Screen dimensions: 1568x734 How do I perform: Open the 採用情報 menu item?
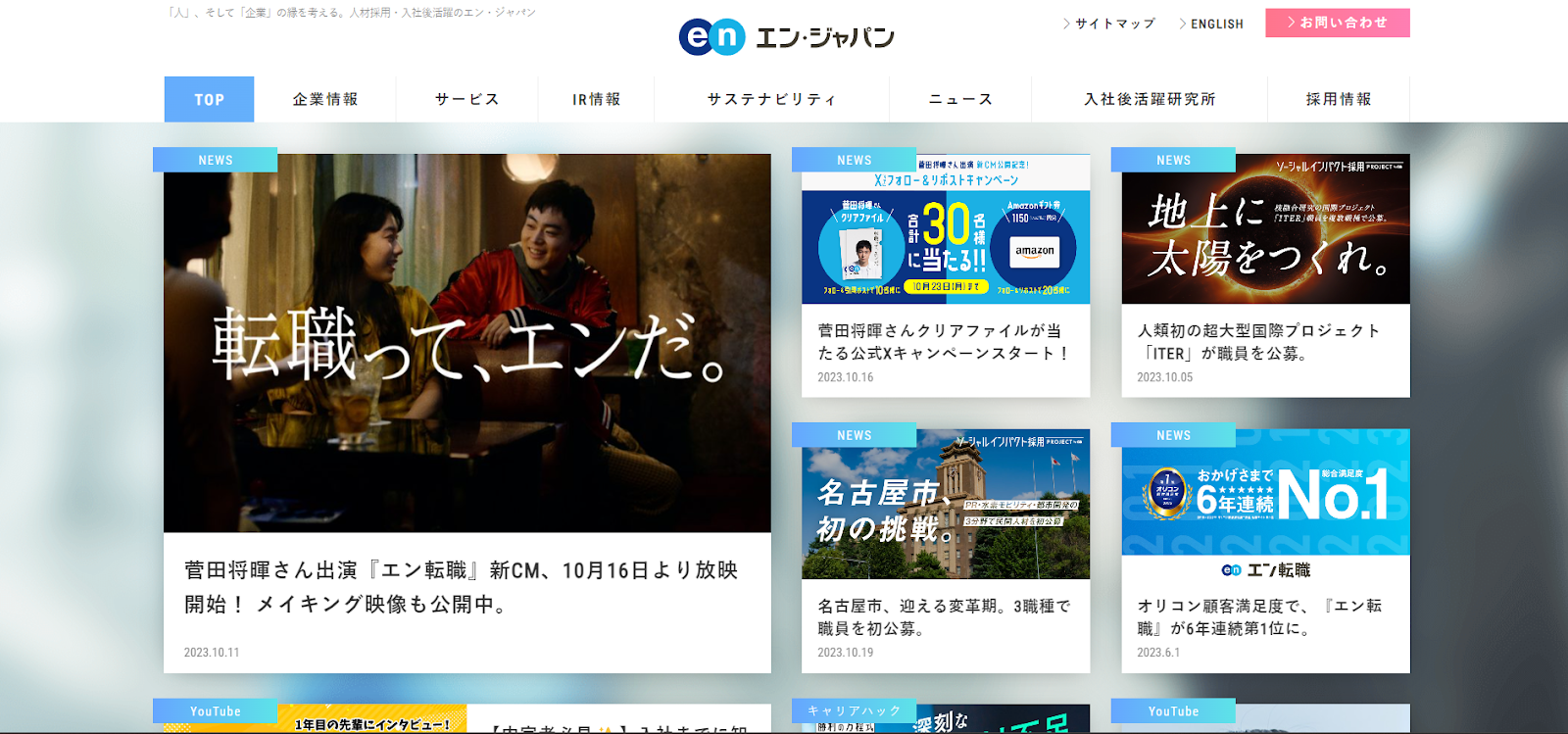1339,99
